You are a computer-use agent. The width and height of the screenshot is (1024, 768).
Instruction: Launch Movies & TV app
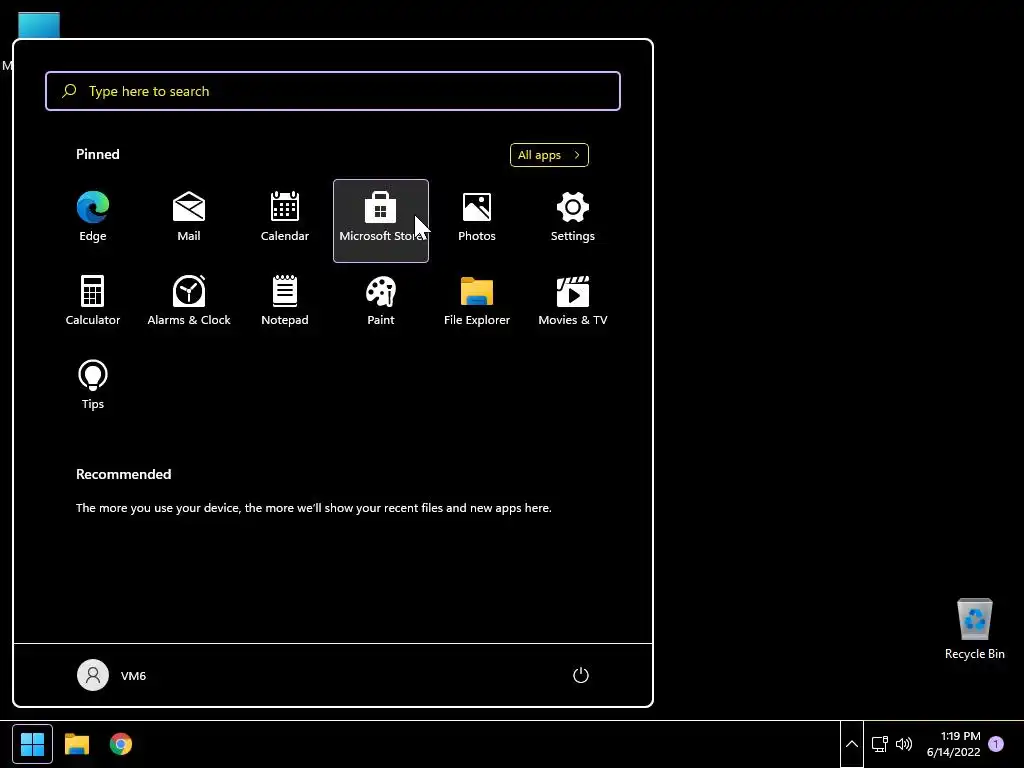coord(573,304)
